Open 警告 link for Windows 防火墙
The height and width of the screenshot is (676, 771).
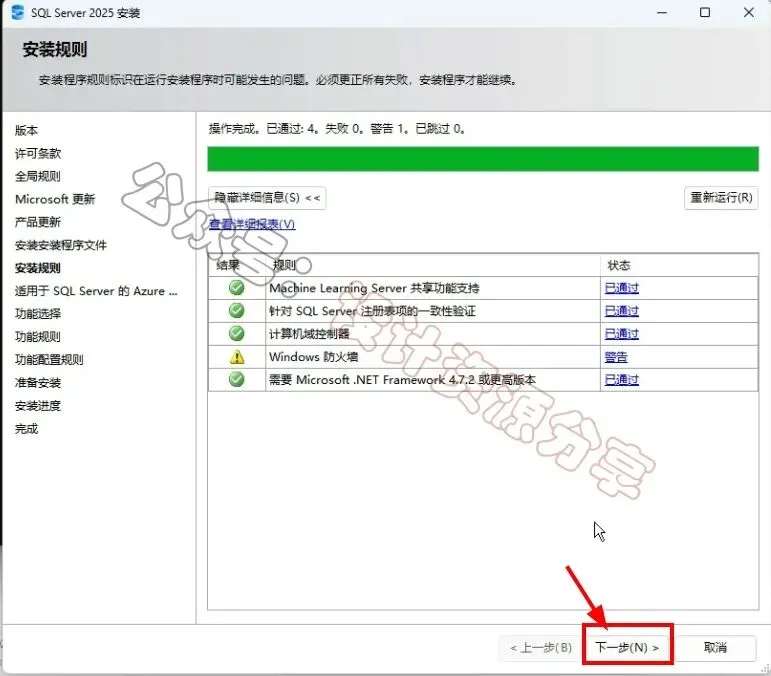pos(616,357)
